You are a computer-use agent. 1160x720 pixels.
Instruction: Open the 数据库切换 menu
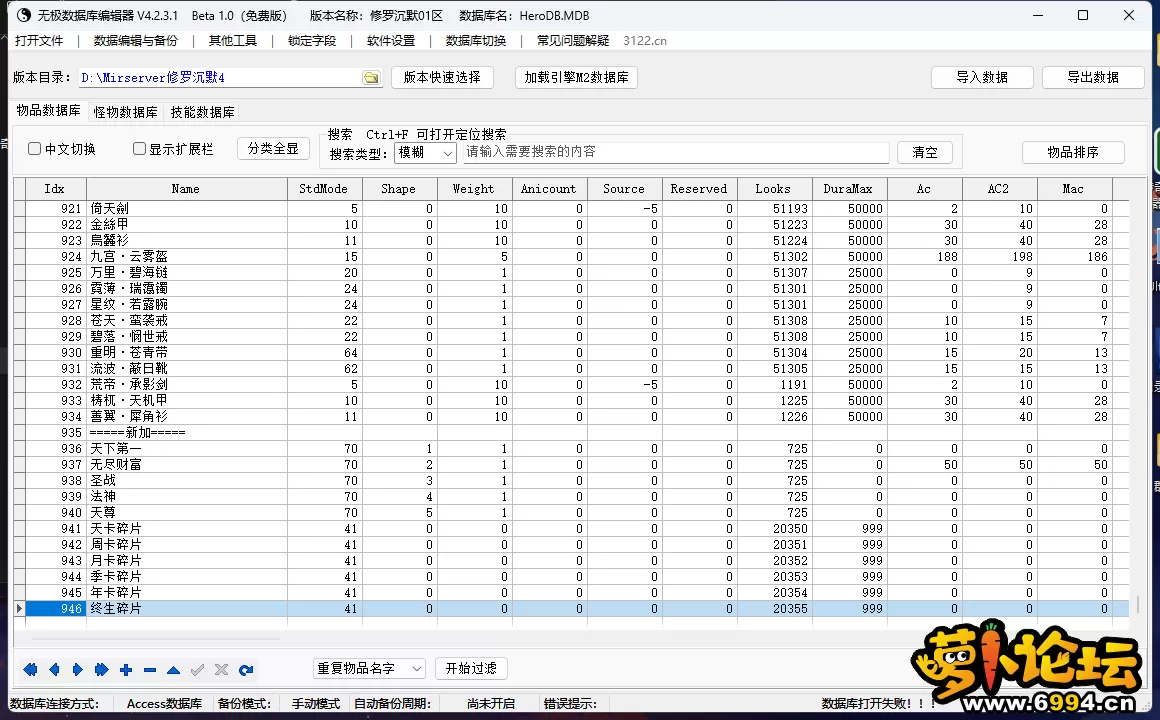(x=476, y=41)
